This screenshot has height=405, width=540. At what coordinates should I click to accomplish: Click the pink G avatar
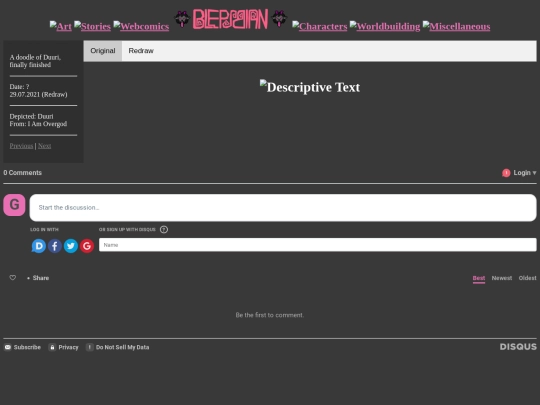(x=14, y=205)
